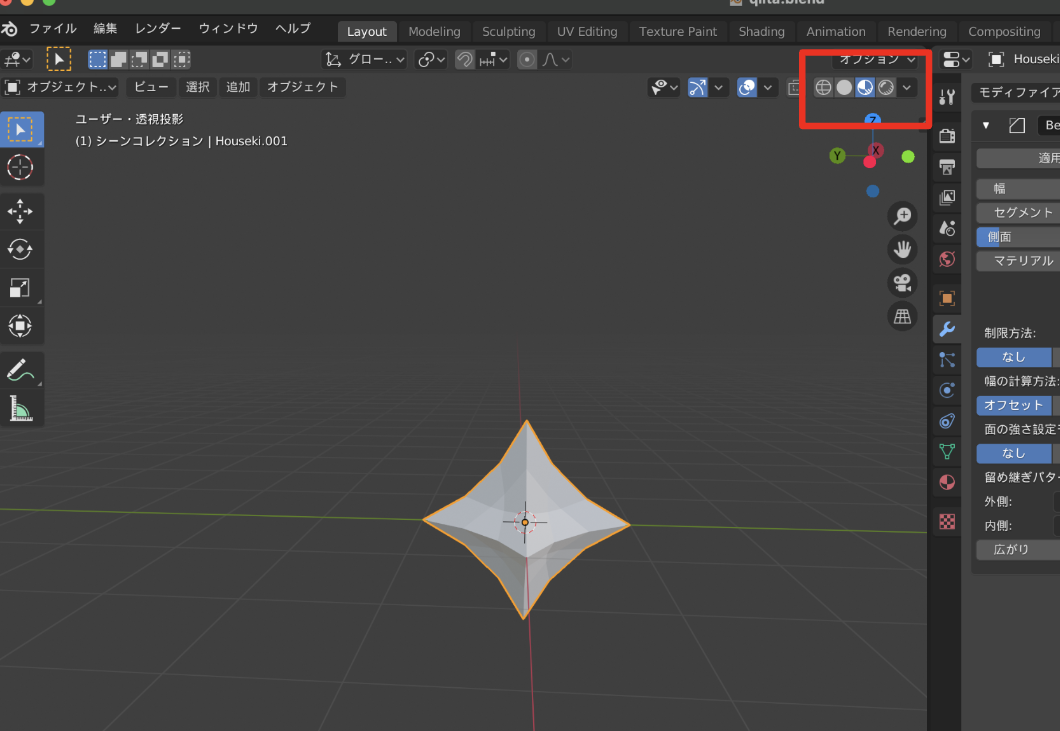1060x731 pixels.
Task: Open the Material properties tab
Action: tap(947, 482)
